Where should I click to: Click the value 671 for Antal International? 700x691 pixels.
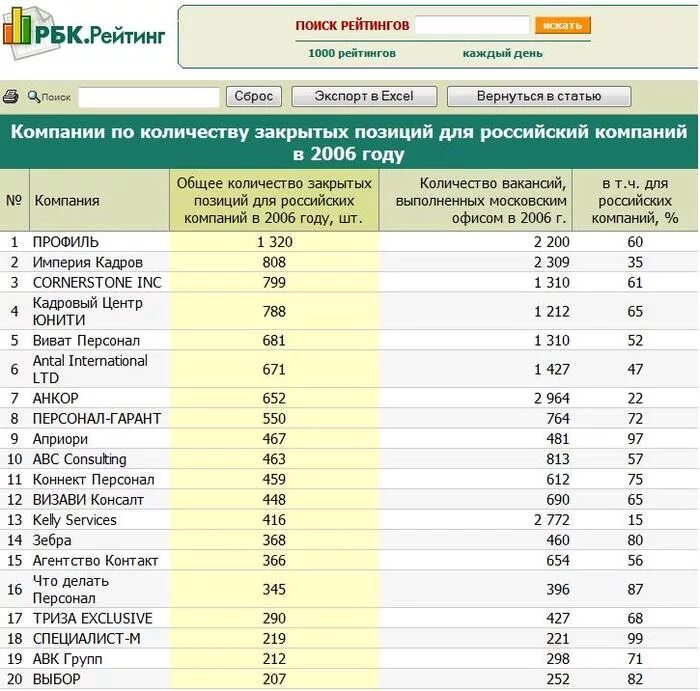[274, 369]
